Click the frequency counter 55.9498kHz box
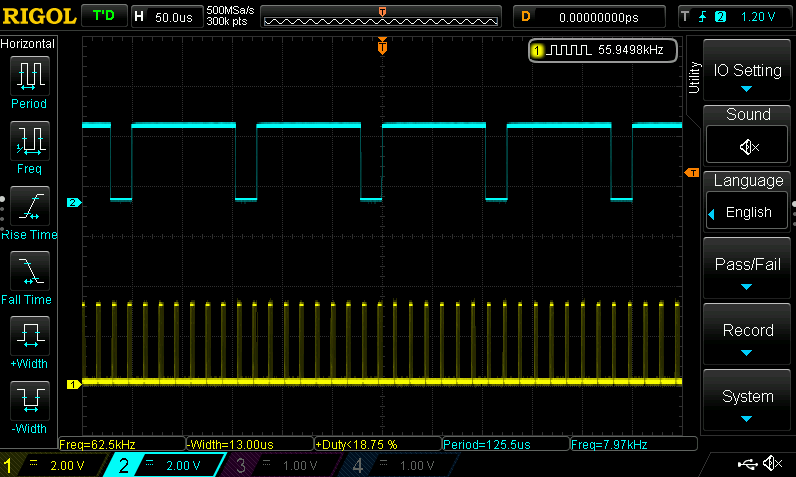The height and width of the screenshot is (477, 796). point(602,49)
